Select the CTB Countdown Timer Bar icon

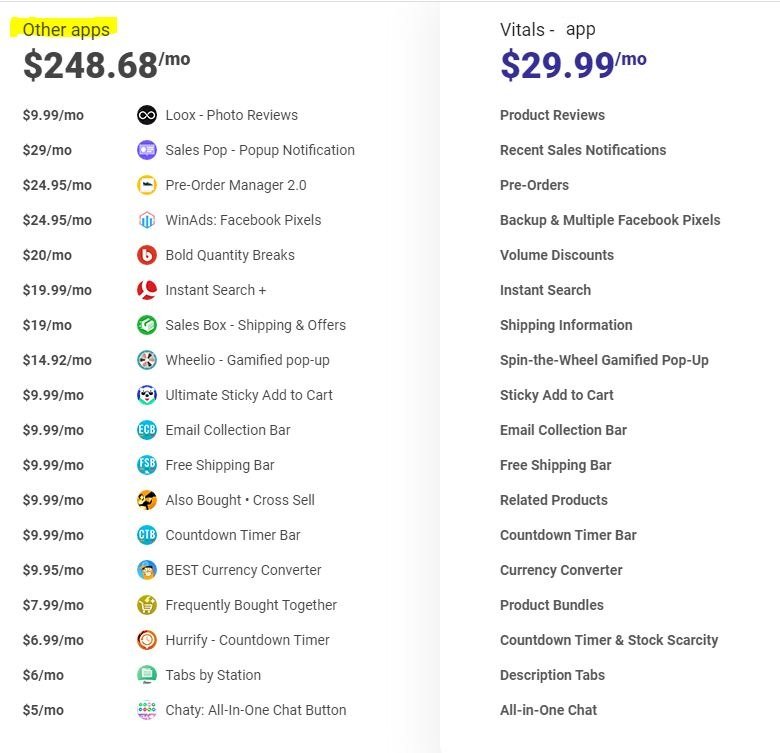click(147, 535)
